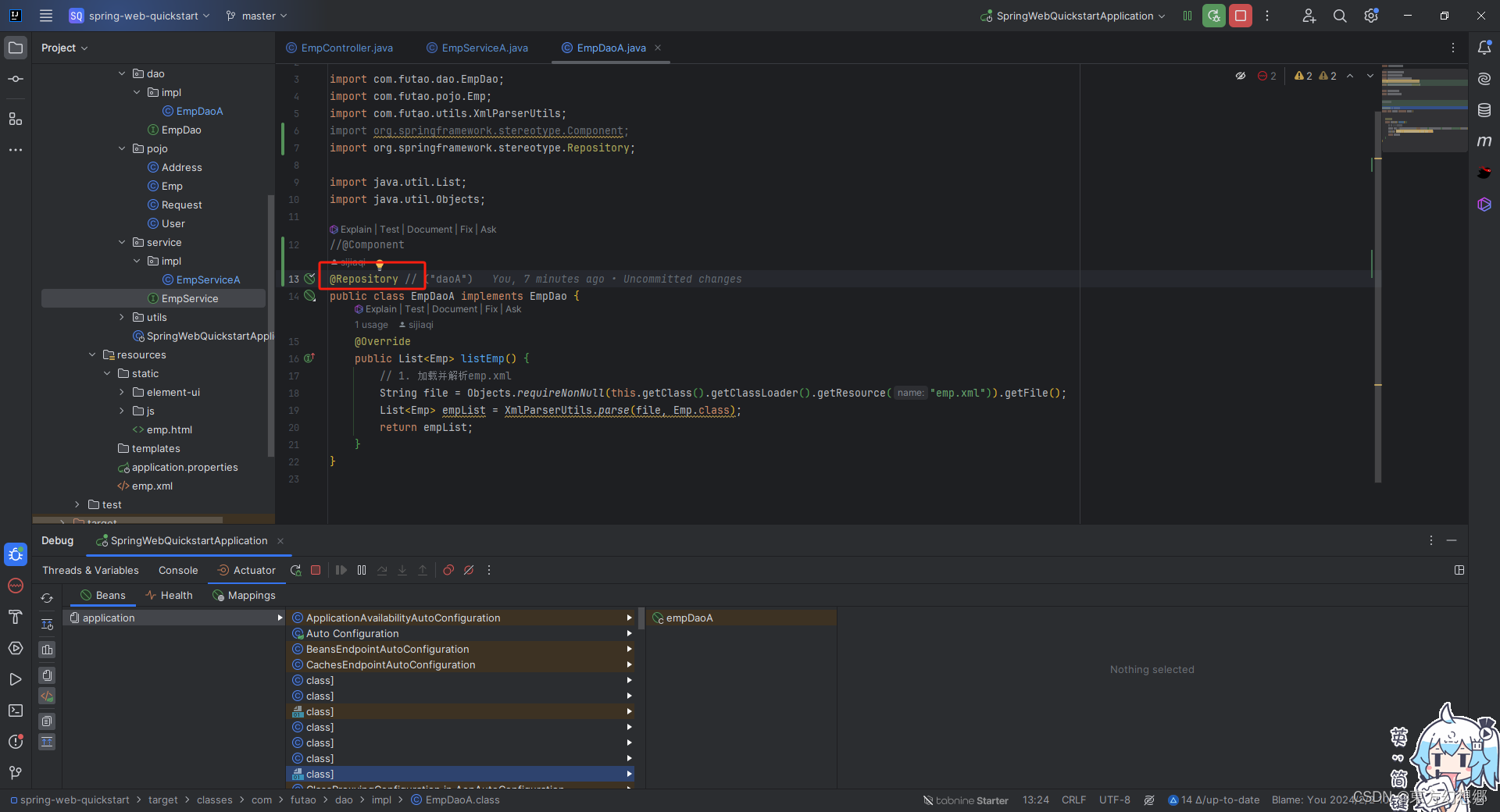This screenshot has height=812, width=1500.
Task: Click the 1 usage hint
Action: pos(371,325)
